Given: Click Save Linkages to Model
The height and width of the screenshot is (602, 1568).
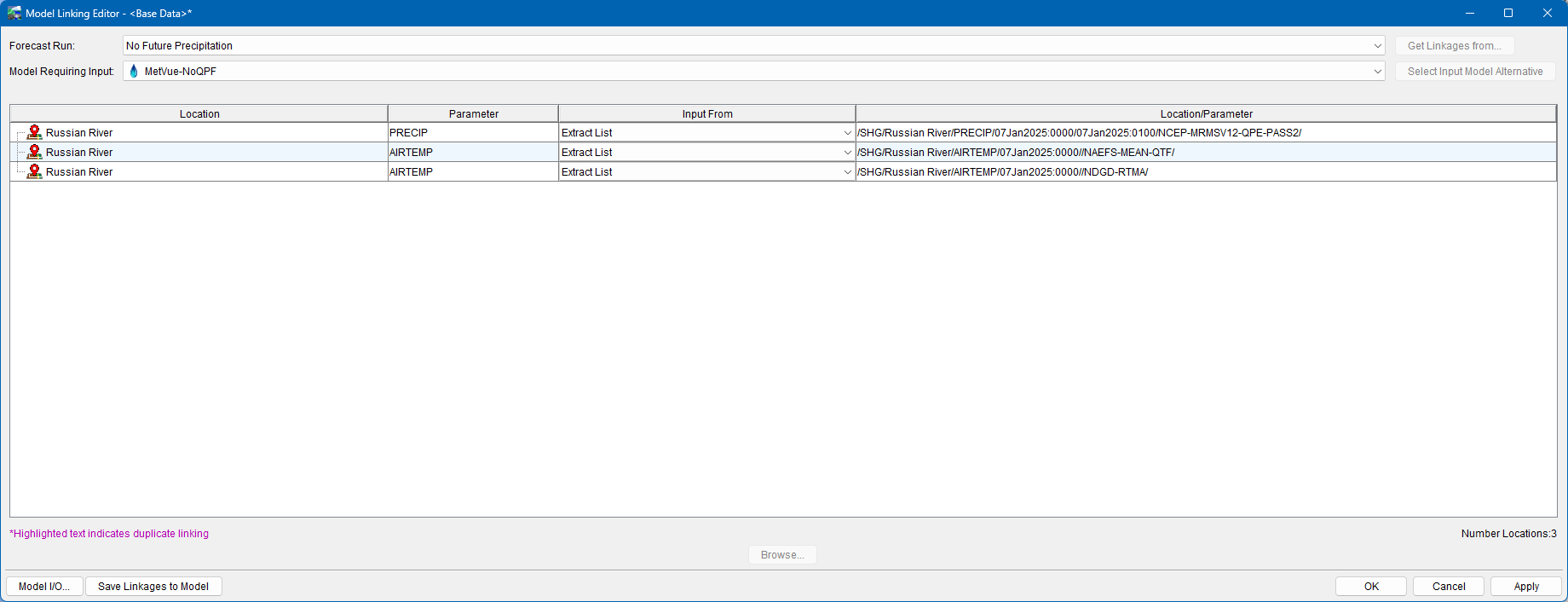Looking at the screenshot, I should point(153,587).
